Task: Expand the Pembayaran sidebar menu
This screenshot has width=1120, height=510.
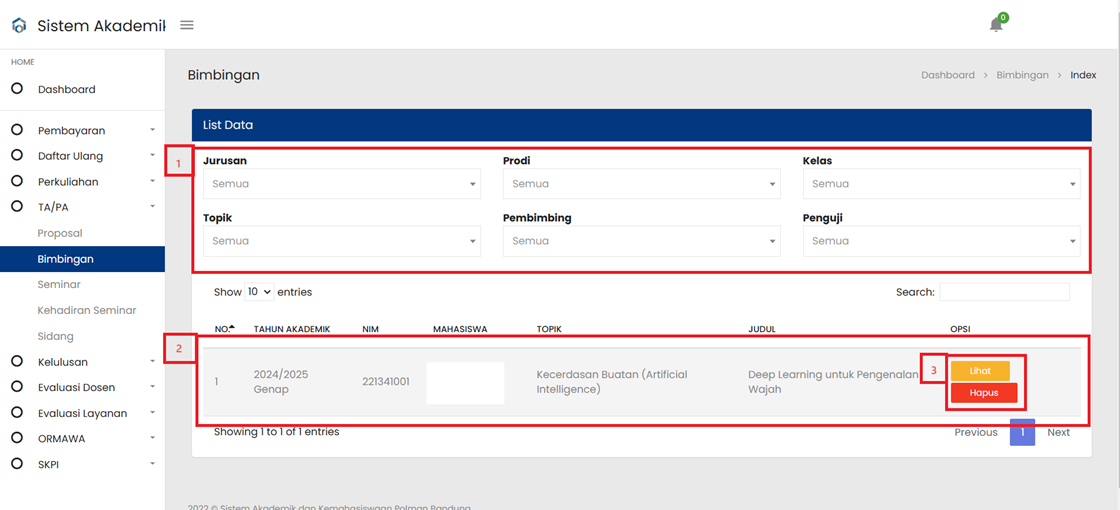Action: [153, 131]
